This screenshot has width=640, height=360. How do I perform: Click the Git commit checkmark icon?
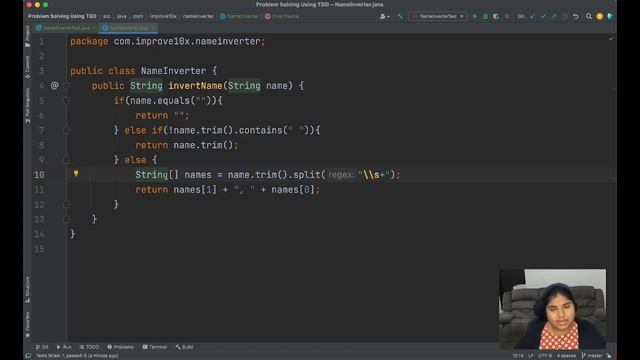point(543,16)
